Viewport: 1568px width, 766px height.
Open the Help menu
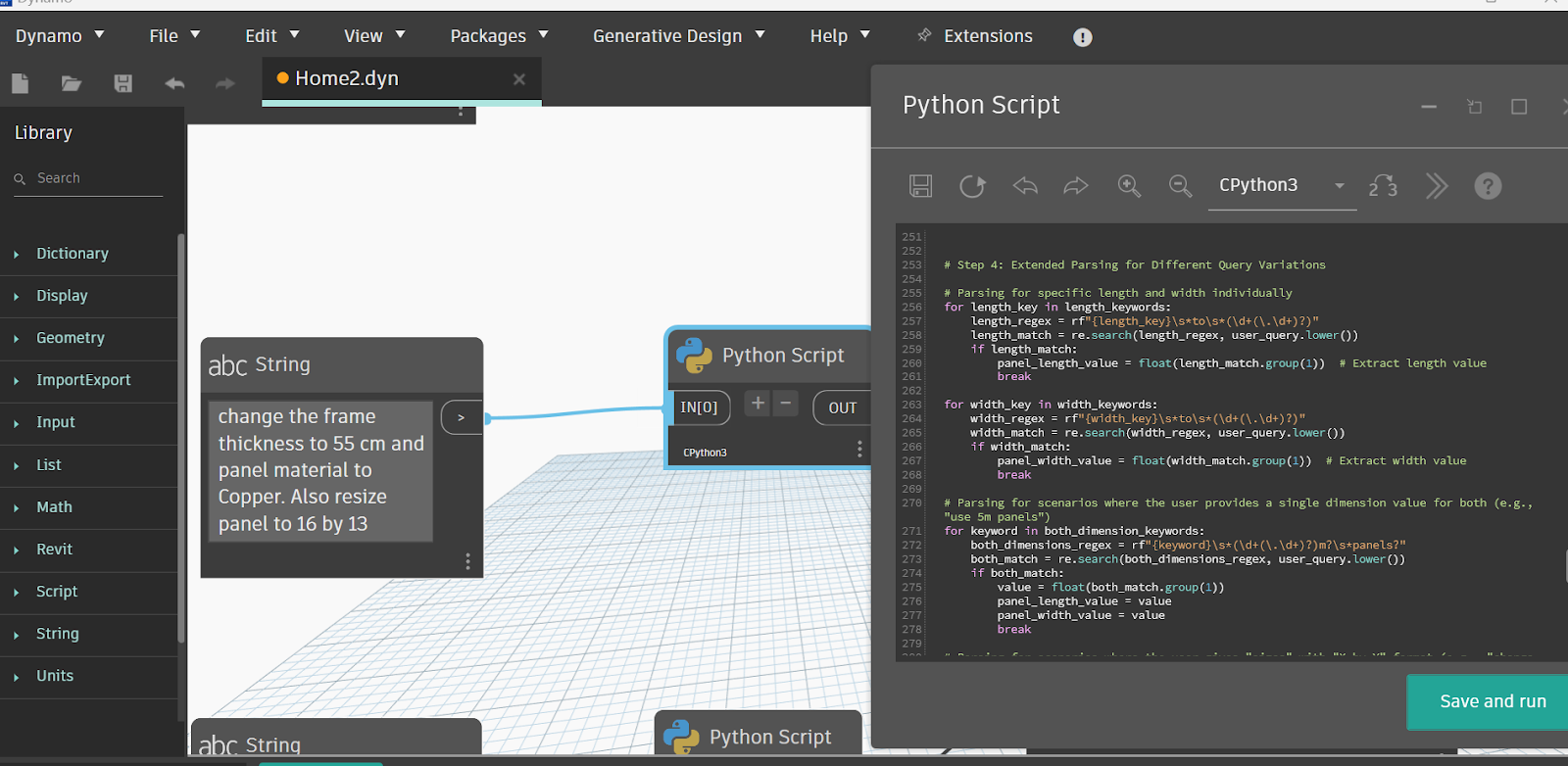pyautogui.click(x=840, y=36)
